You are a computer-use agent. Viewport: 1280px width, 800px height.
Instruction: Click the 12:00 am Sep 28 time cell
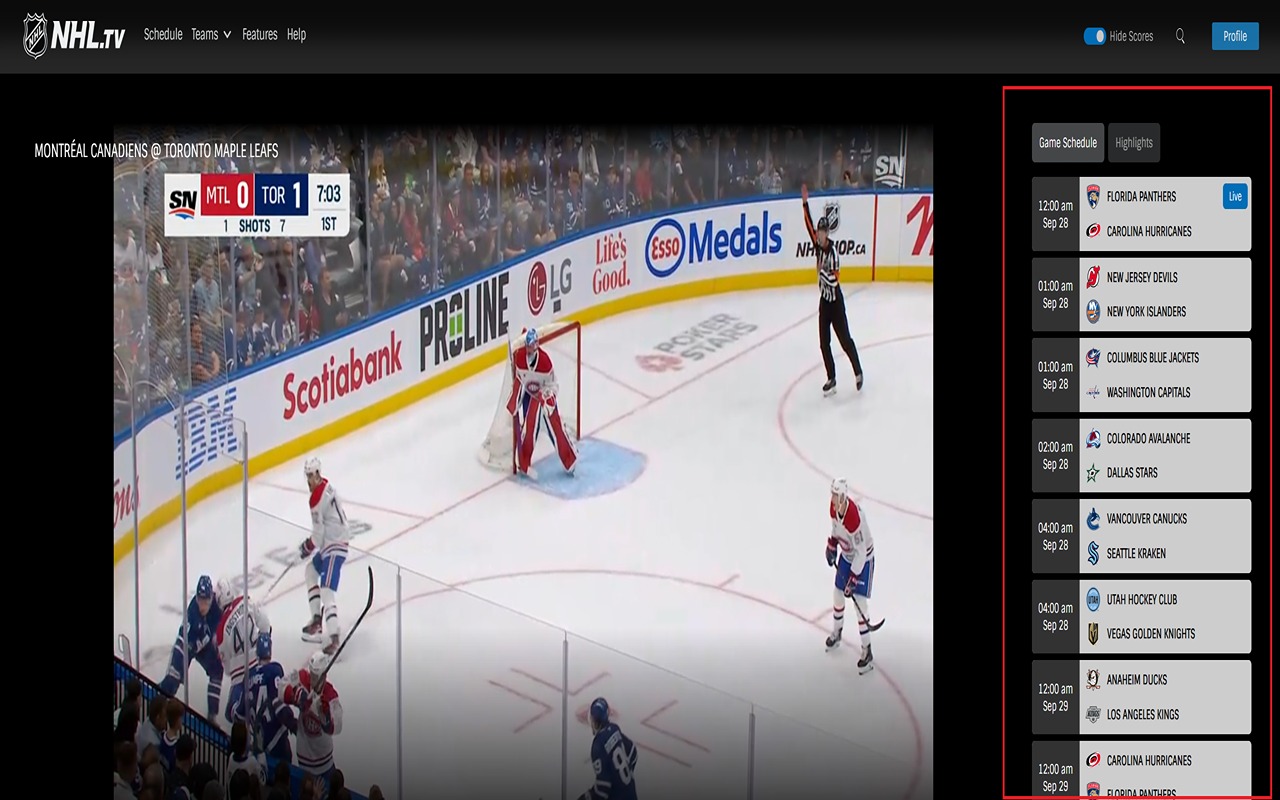[x=1056, y=214]
